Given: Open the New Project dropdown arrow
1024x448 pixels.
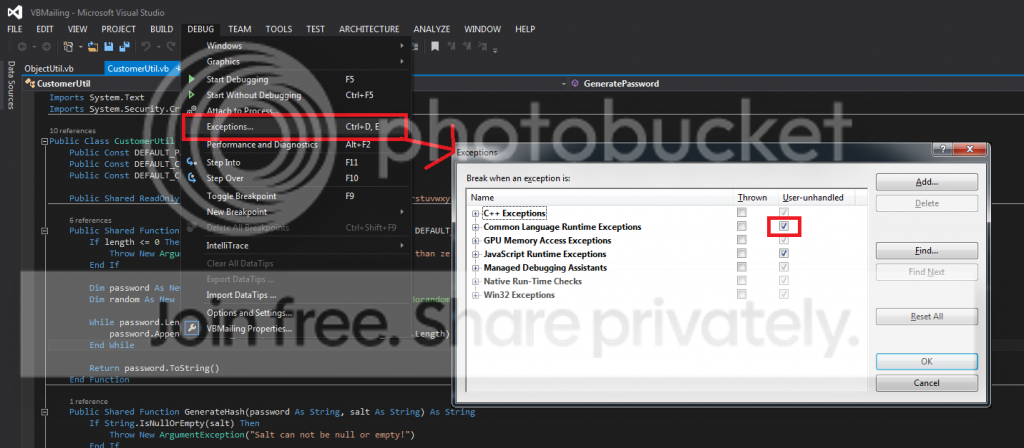Looking at the screenshot, I should [80, 46].
